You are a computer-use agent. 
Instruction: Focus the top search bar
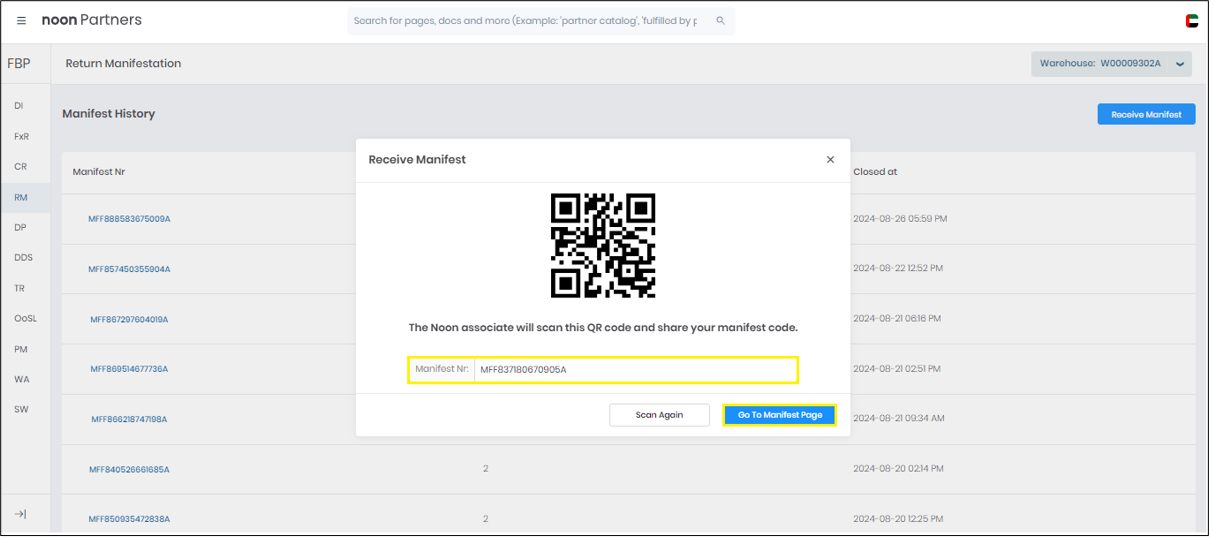point(541,21)
